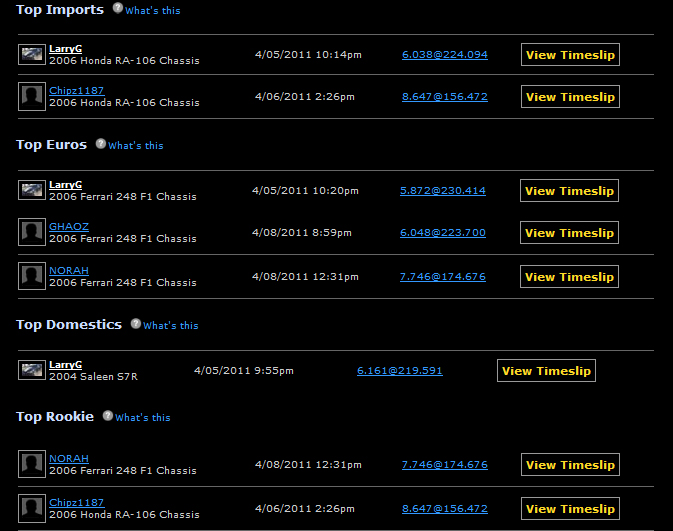
Task: Open NORAH's profile link in Top Euros
Action: (x=69, y=271)
